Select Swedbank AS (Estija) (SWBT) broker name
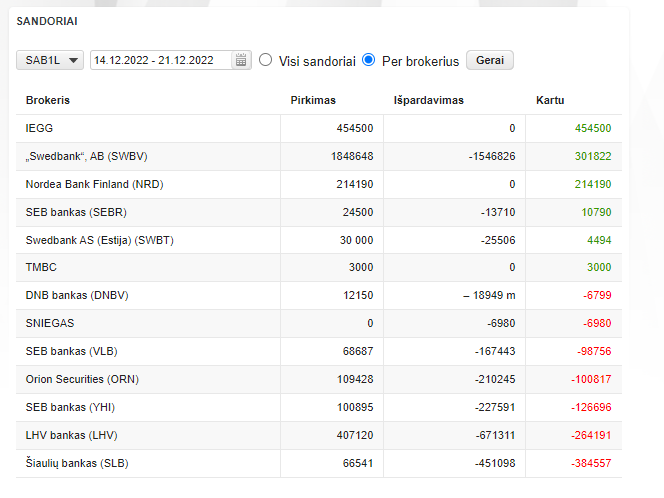664x498 pixels. coord(100,240)
